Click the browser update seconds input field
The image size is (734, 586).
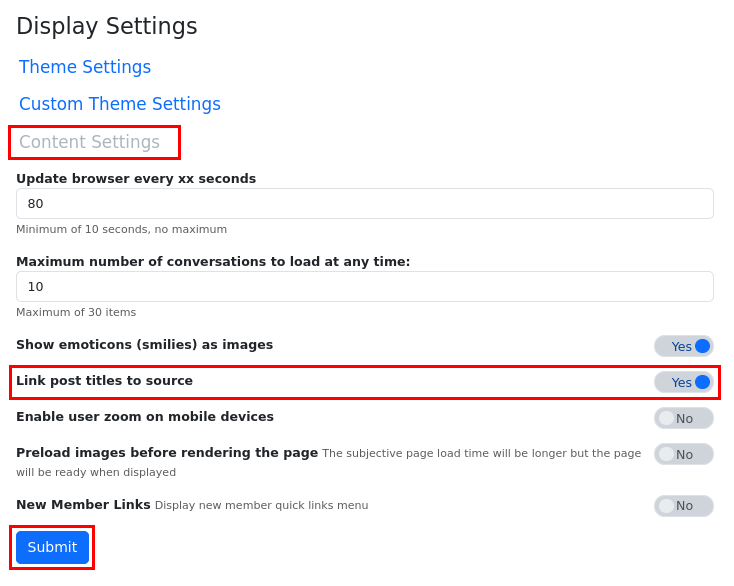(364, 203)
